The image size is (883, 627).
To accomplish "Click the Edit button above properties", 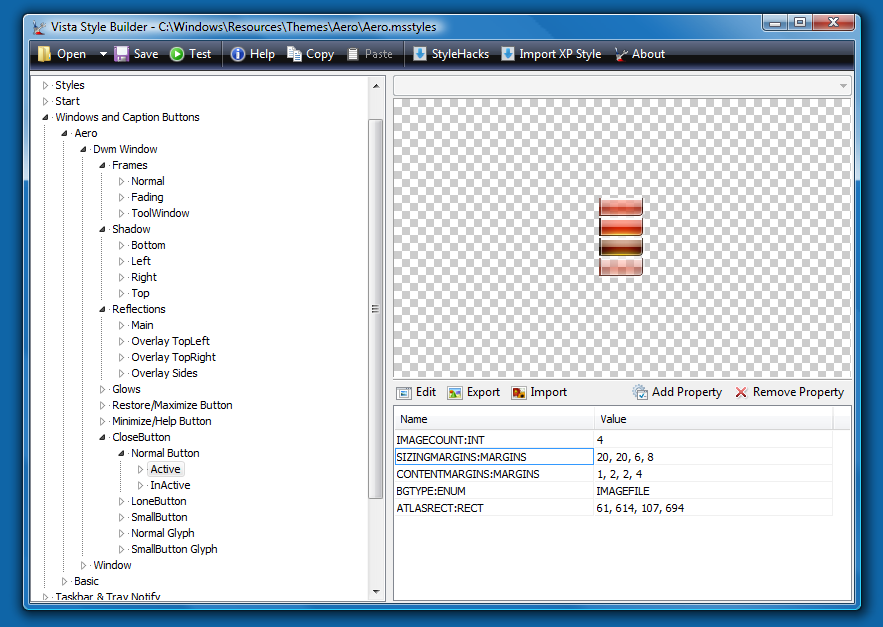I will (x=417, y=392).
